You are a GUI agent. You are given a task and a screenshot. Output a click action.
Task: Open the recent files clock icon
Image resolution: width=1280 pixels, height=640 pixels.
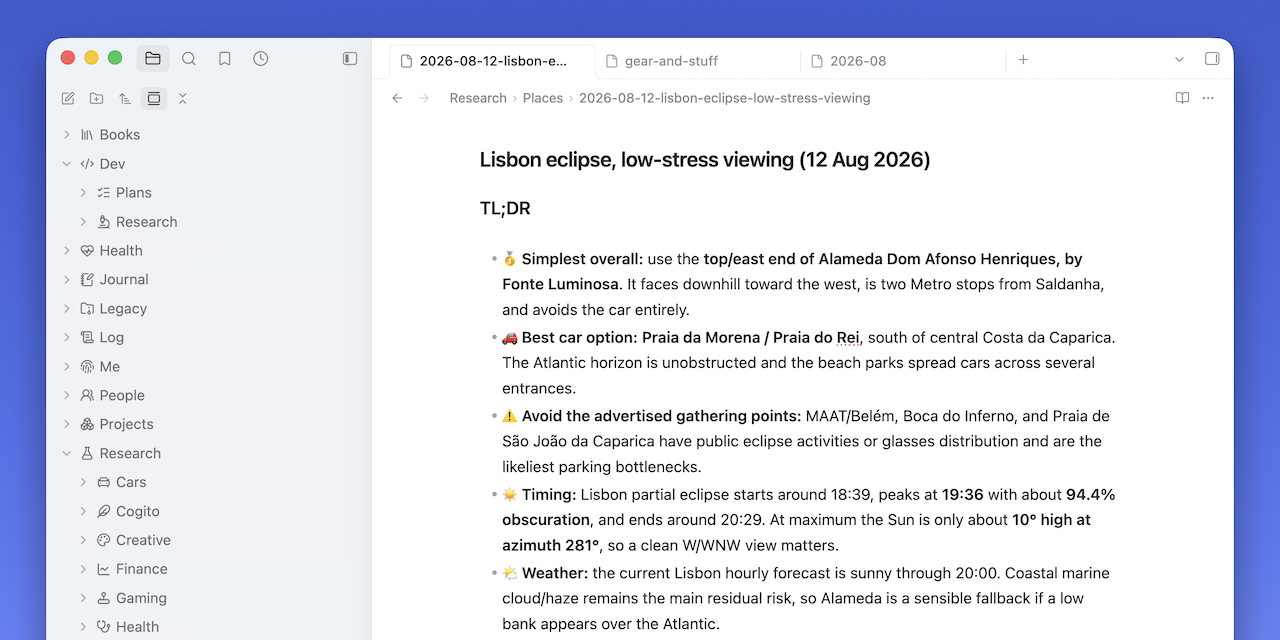click(261, 59)
